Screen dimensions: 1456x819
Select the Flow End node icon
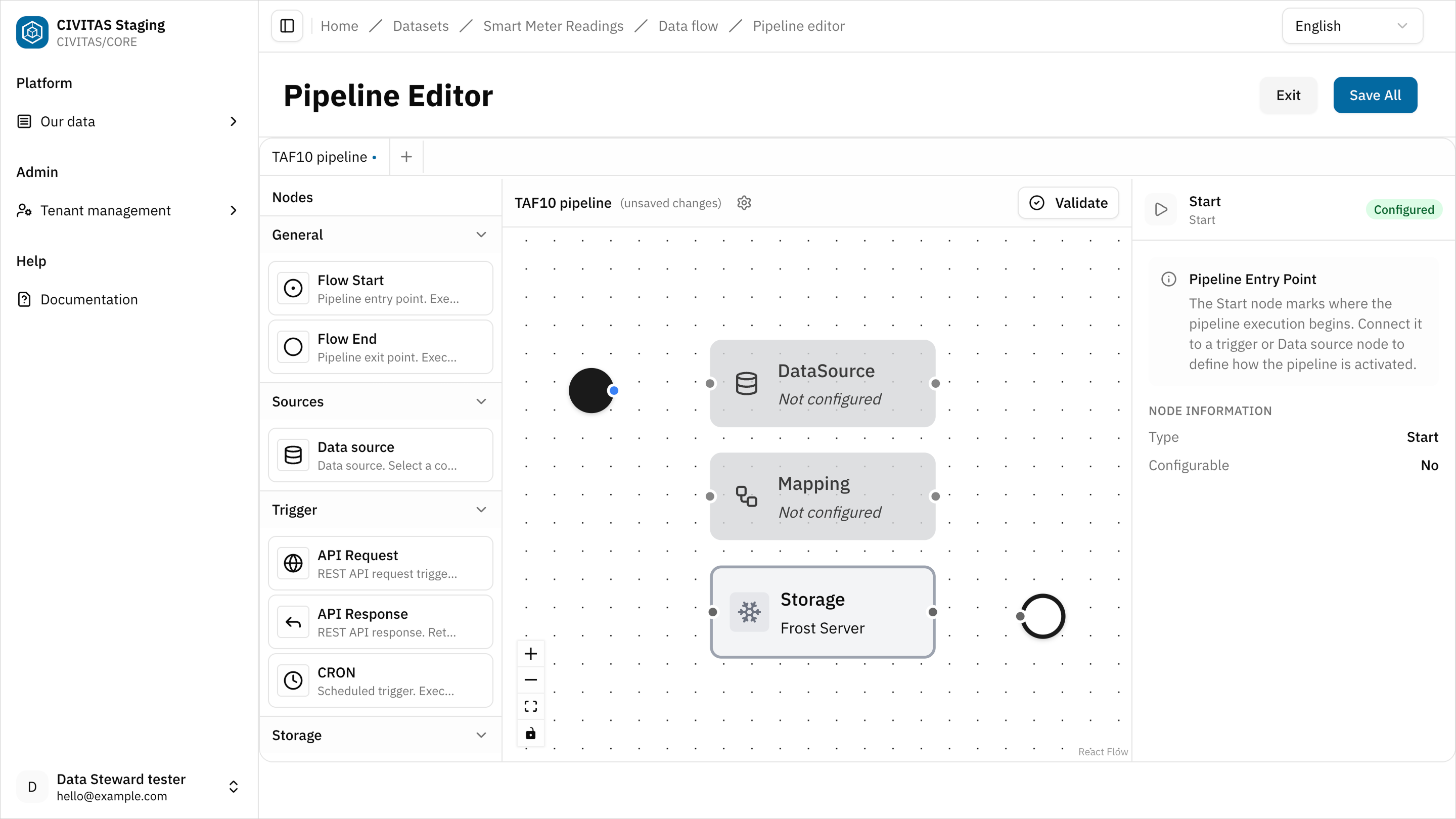pos(293,347)
